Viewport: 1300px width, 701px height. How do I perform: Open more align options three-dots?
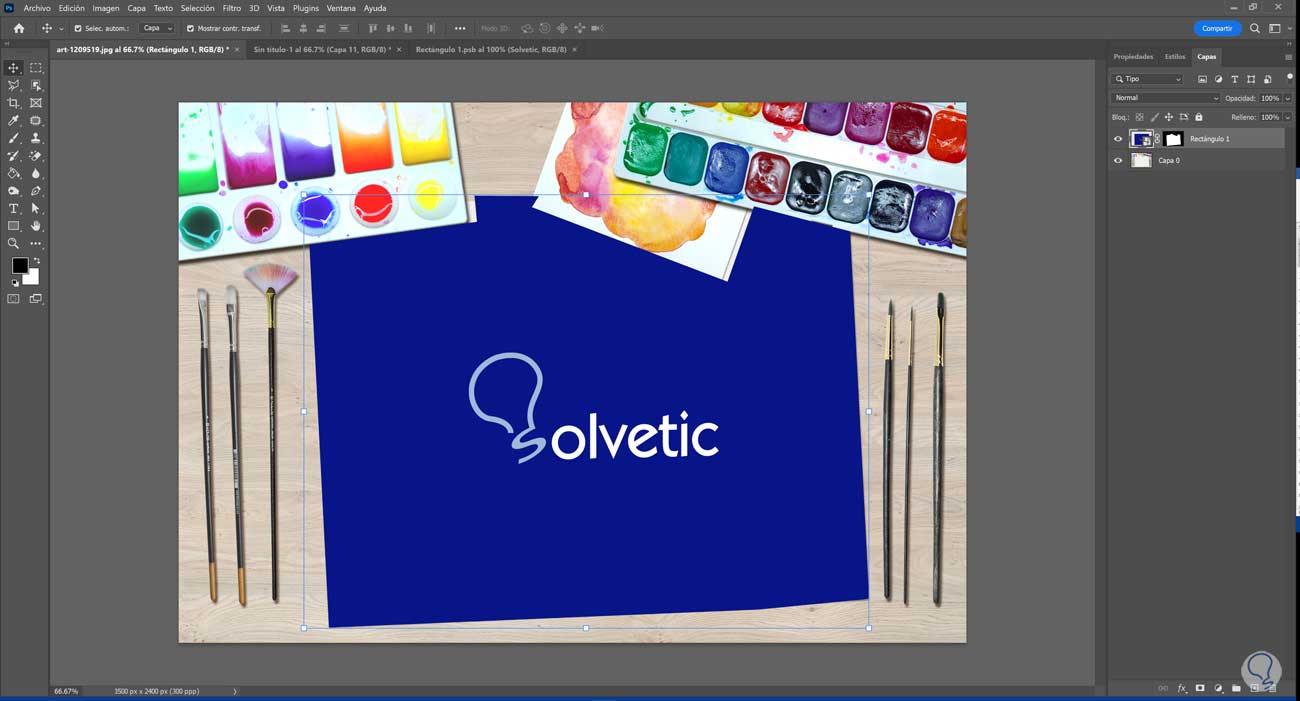(460, 28)
